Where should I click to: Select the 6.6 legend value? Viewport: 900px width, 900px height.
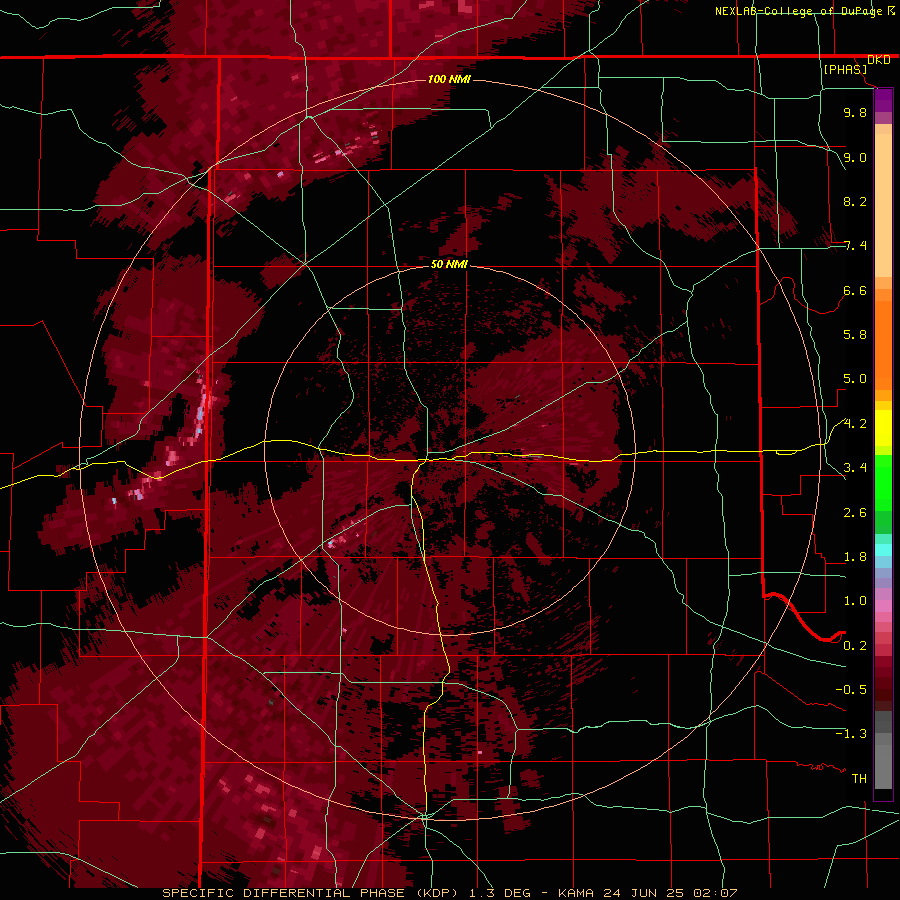pos(855,290)
